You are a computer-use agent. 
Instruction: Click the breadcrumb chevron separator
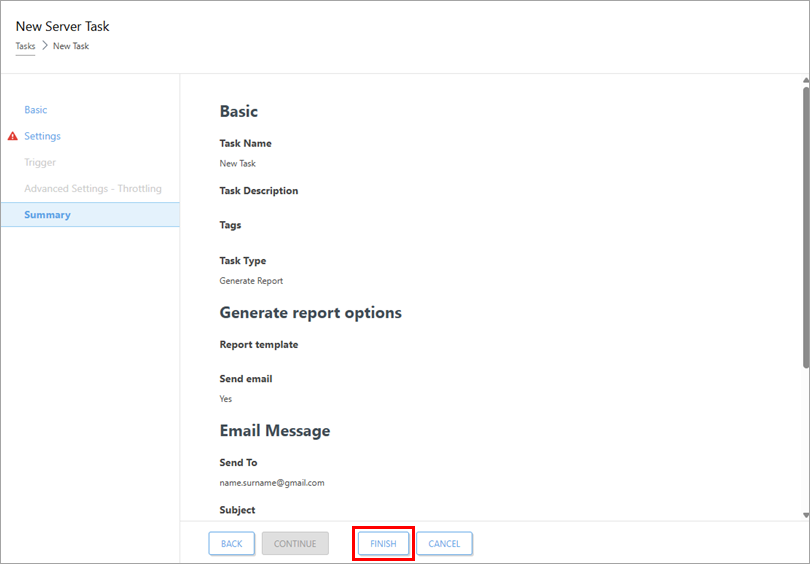pos(44,46)
